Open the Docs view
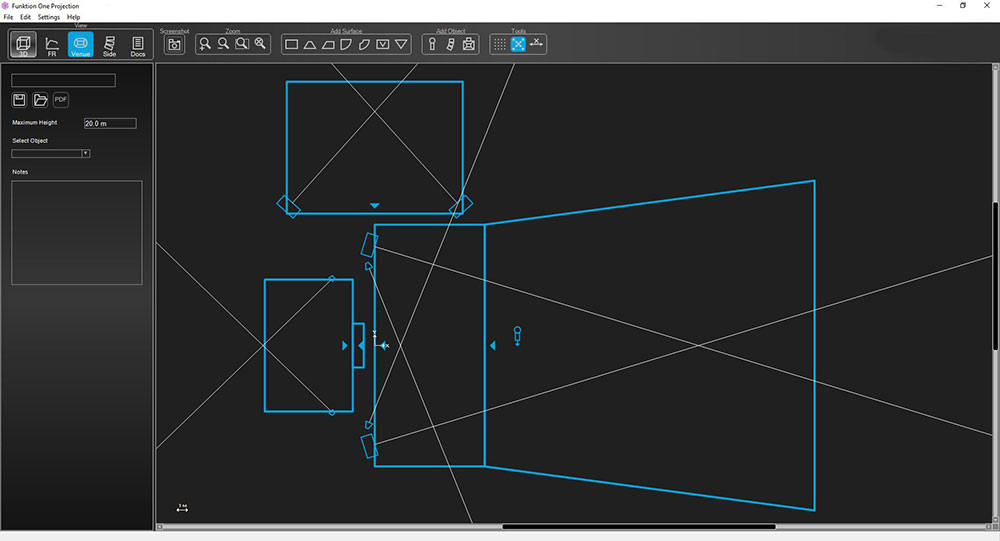 [x=138, y=45]
